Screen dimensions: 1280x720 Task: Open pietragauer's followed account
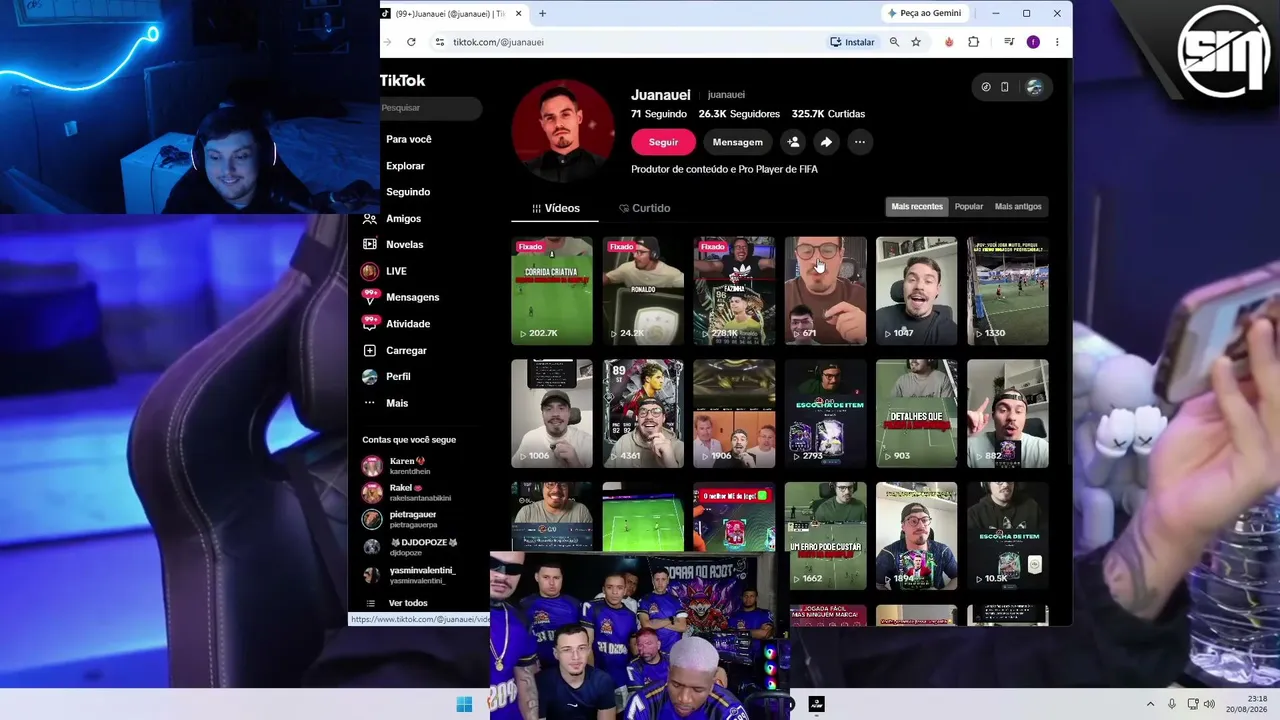point(409,520)
